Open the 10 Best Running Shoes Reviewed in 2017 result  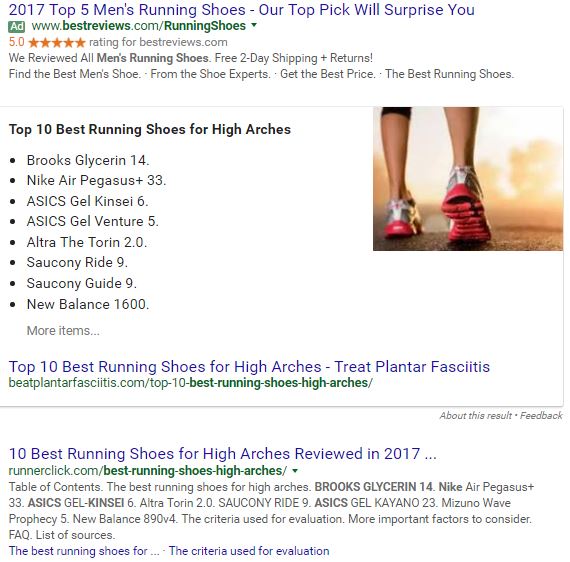pyautogui.click(x=222, y=454)
